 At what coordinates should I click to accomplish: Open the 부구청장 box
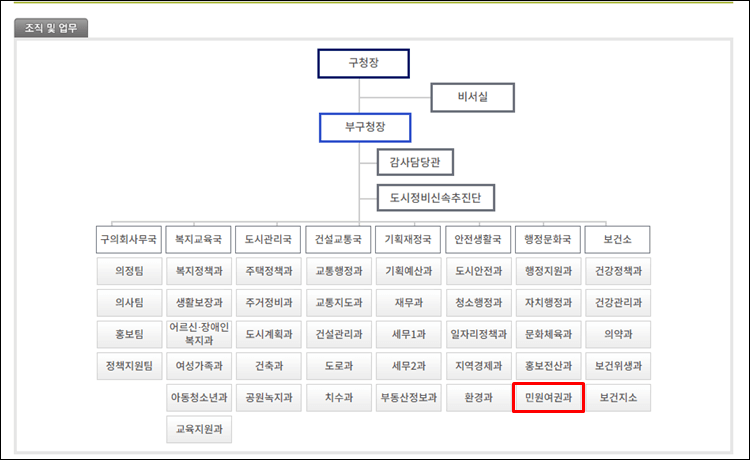tap(365, 128)
